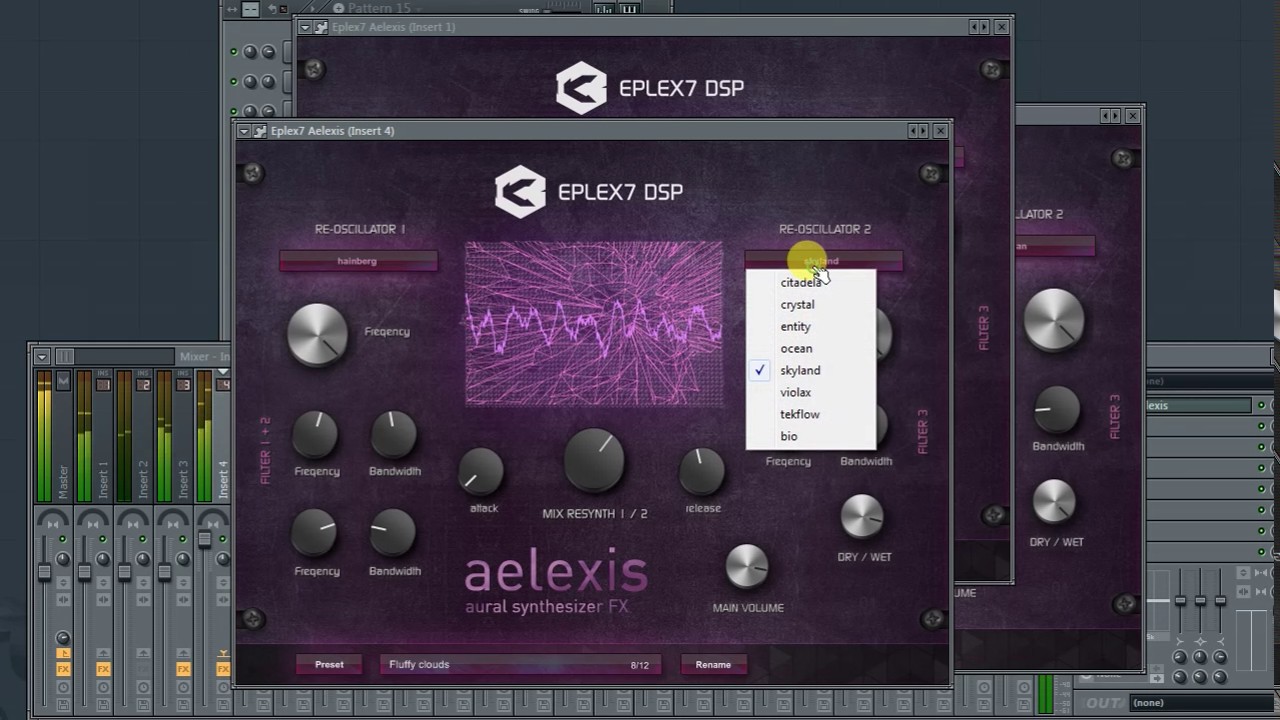The height and width of the screenshot is (720, 1280).
Task: Click the Insert 1 volume fader
Action: click(84, 571)
